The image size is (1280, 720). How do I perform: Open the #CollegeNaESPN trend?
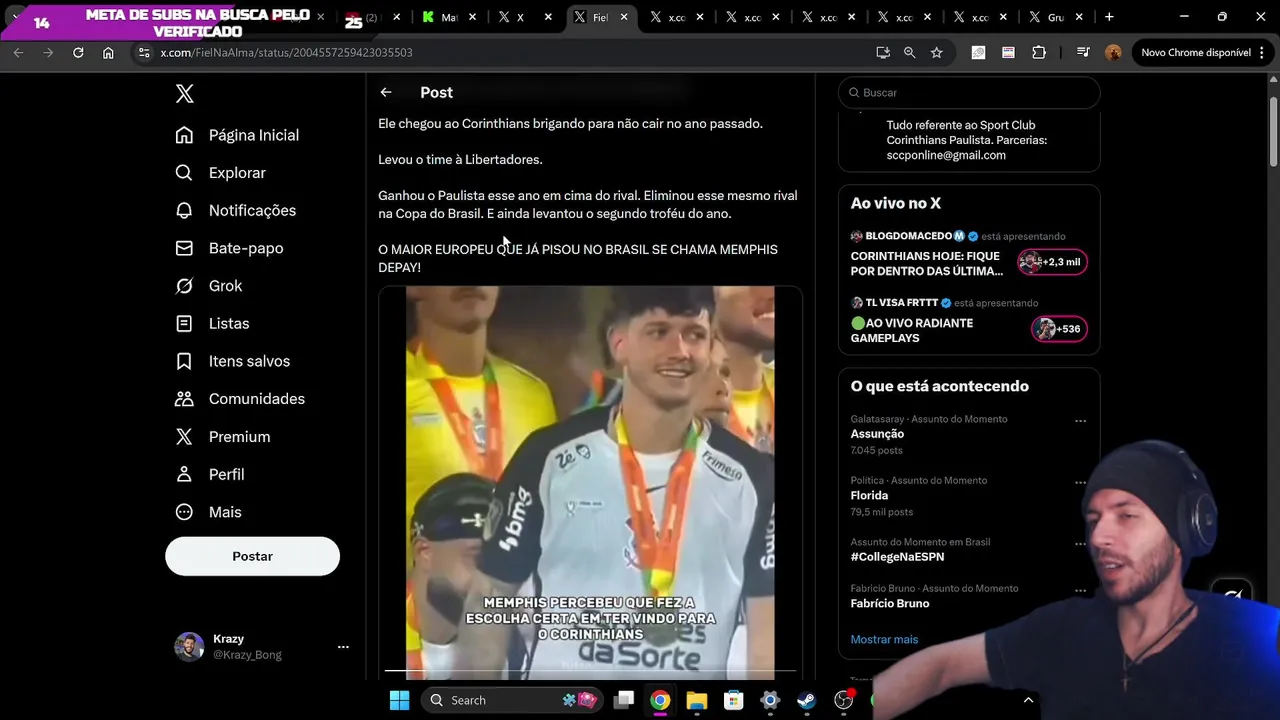point(897,557)
